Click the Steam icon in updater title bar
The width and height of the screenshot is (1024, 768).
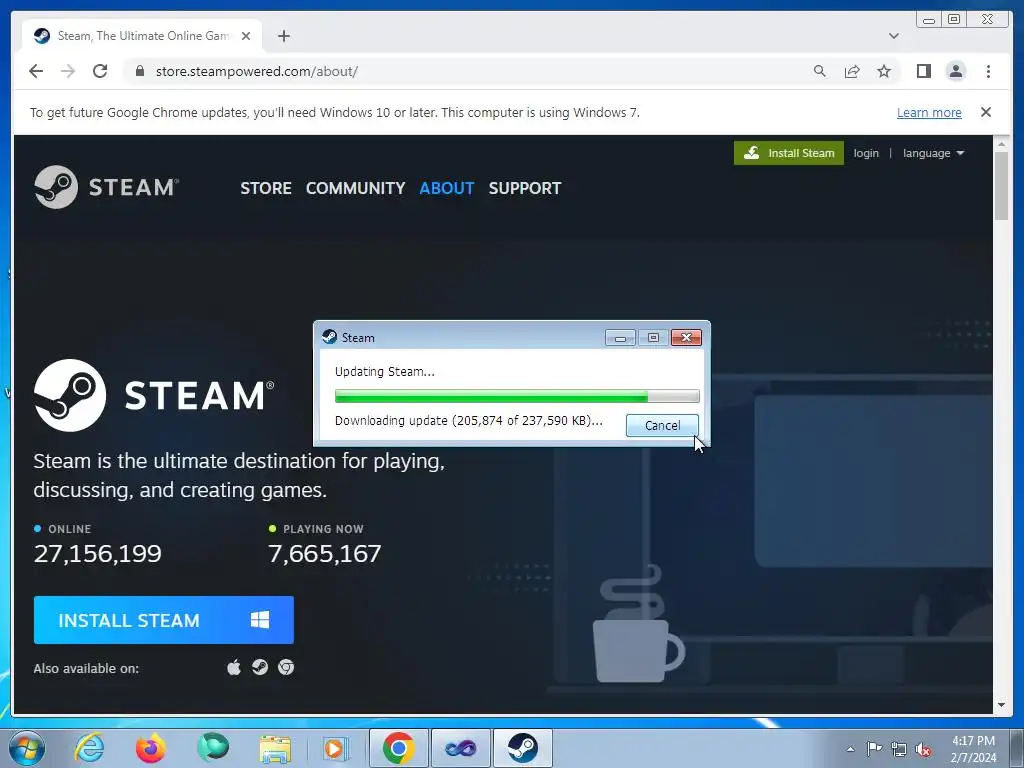click(x=329, y=337)
